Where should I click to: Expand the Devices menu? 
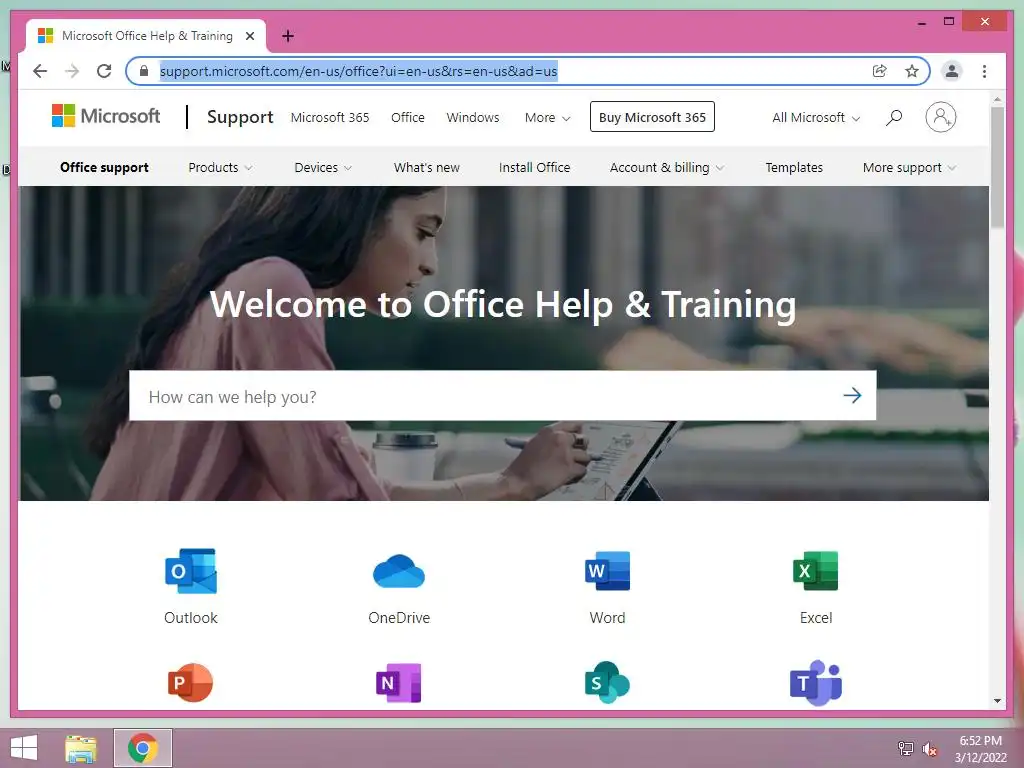tap(323, 167)
